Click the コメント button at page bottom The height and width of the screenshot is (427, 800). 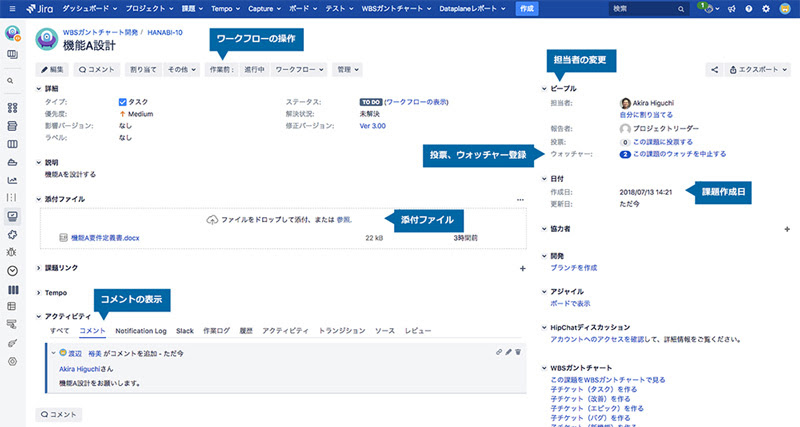(58, 415)
